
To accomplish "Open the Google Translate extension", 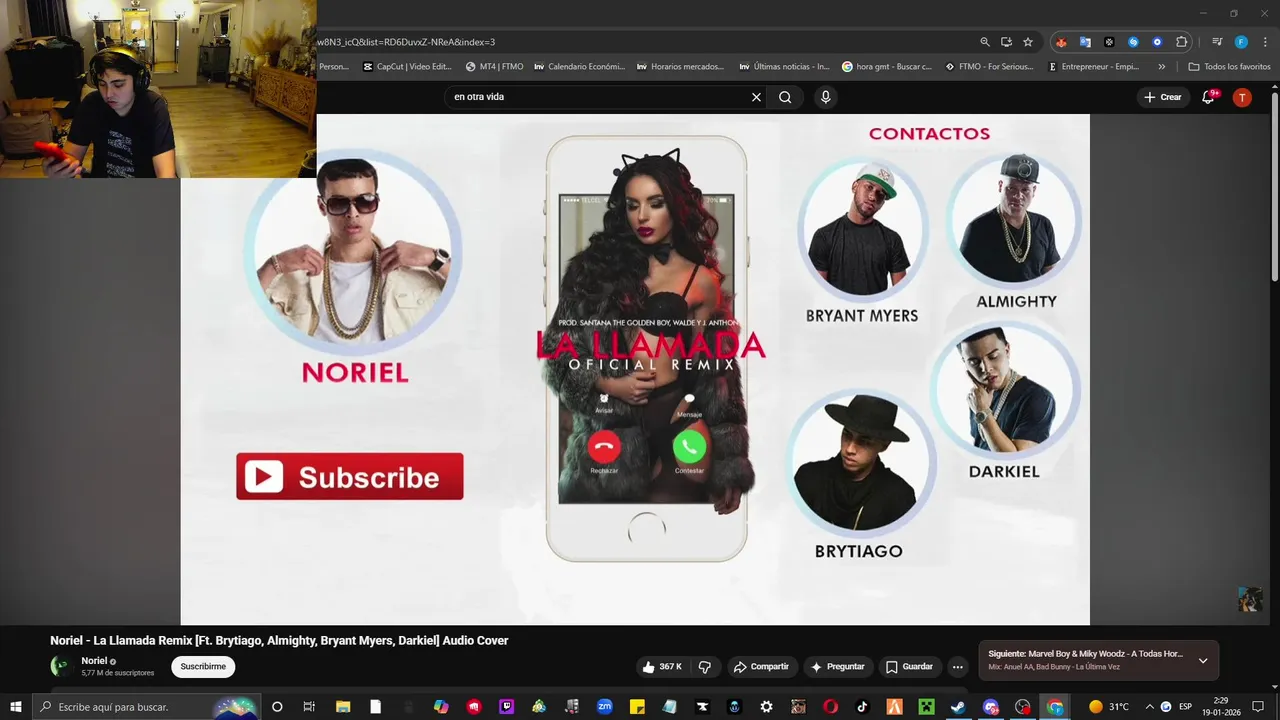I will tap(1085, 42).
